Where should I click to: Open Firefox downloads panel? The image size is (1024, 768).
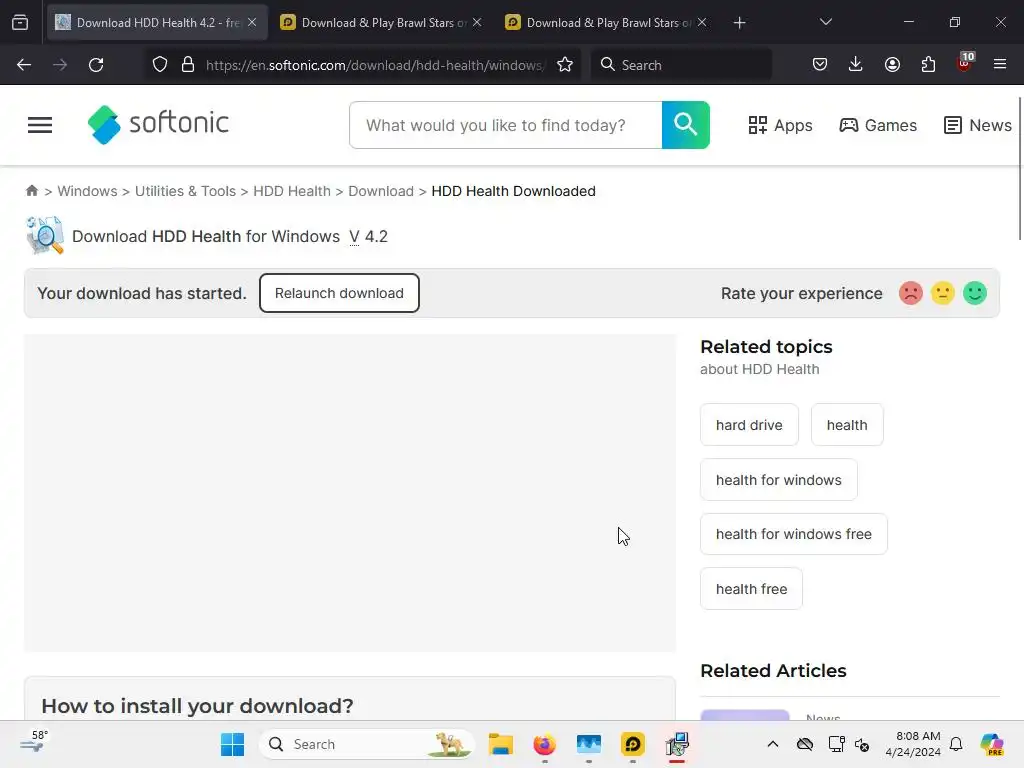856,64
